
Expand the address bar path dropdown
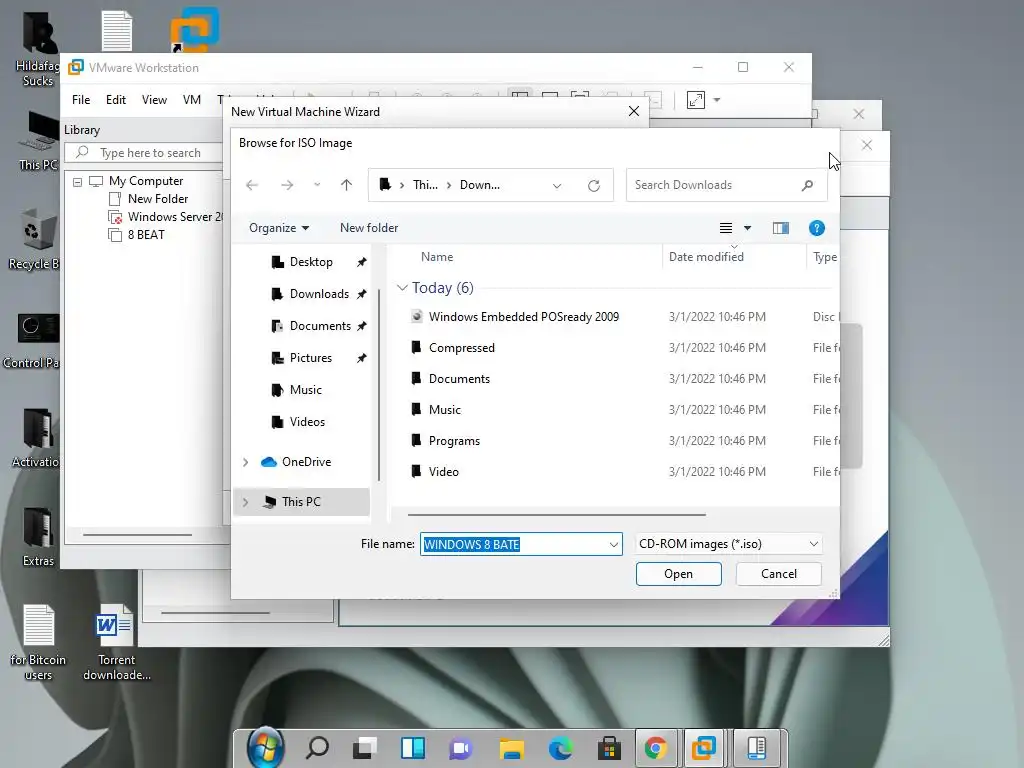tap(557, 185)
